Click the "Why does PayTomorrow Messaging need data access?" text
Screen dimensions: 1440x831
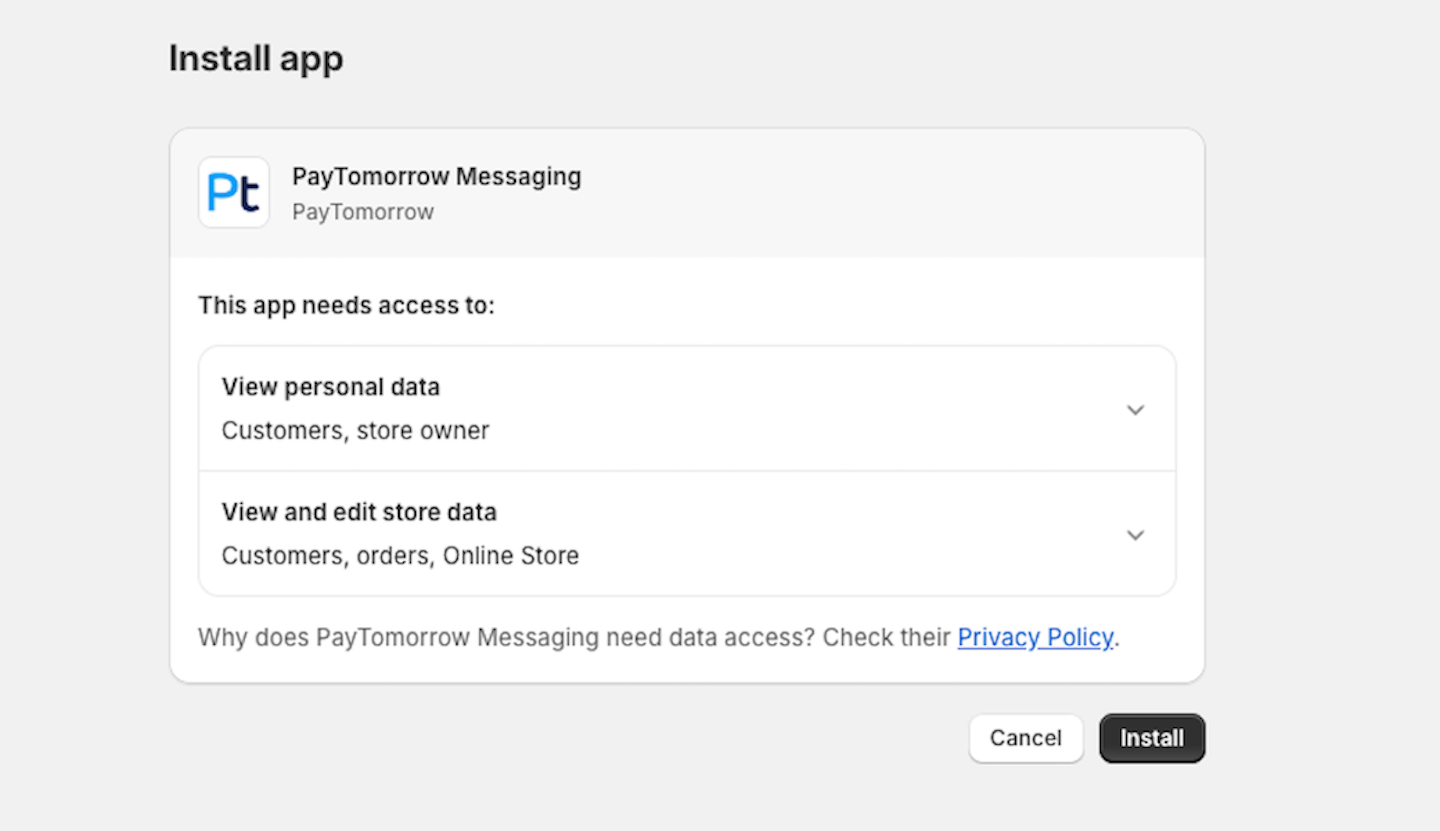pyautogui.click(x=507, y=638)
